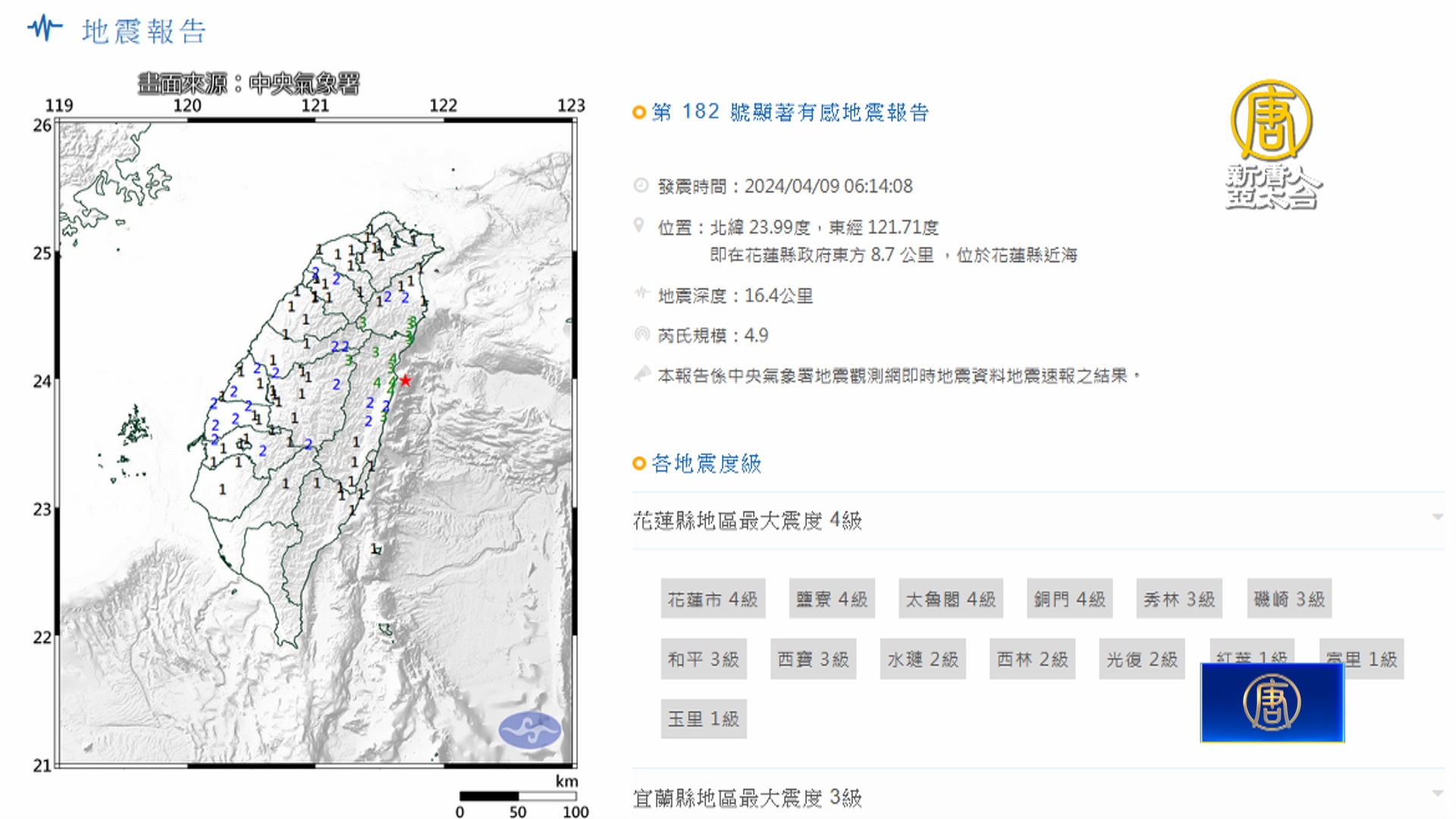The height and width of the screenshot is (819, 1456).
Task: Click the earthquake waveform icon in header
Action: click(45, 29)
